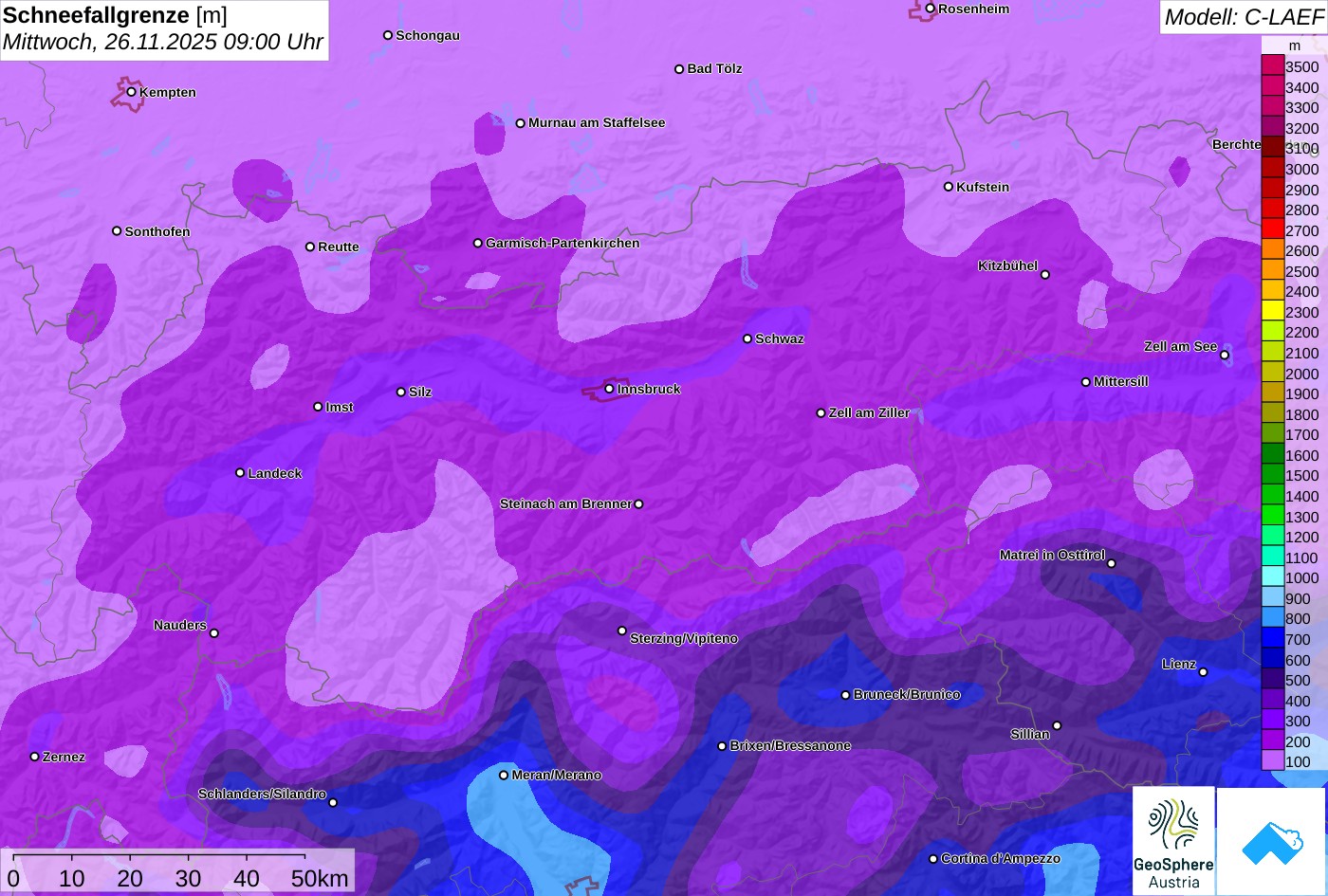
Task: Click the Landeck marker dot
Action: (x=240, y=472)
